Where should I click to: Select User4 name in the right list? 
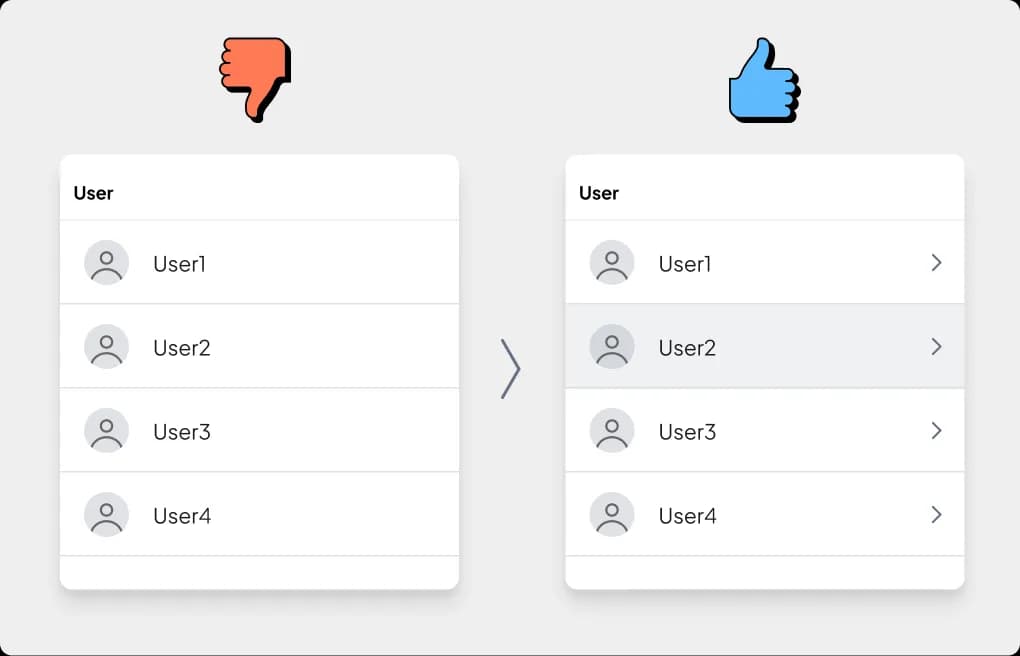tap(688, 515)
